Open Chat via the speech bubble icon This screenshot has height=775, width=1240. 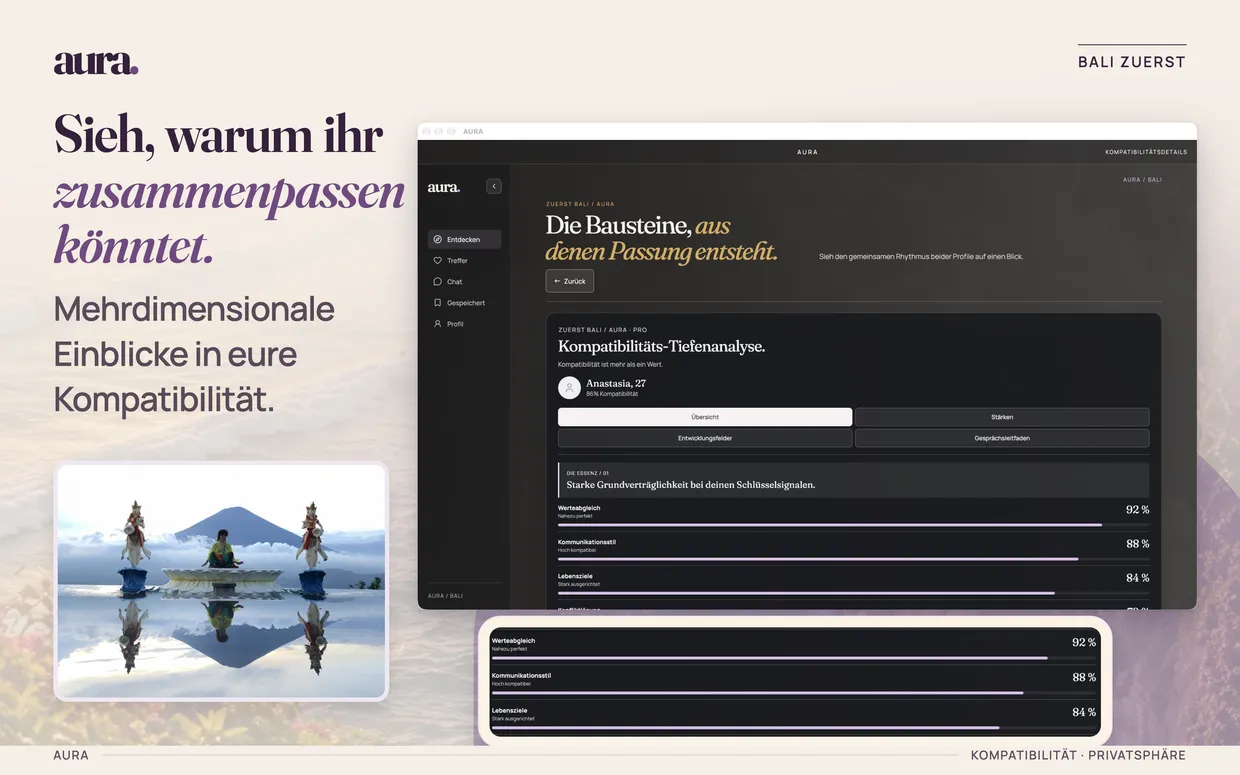pyautogui.click(x=438, y=282)
